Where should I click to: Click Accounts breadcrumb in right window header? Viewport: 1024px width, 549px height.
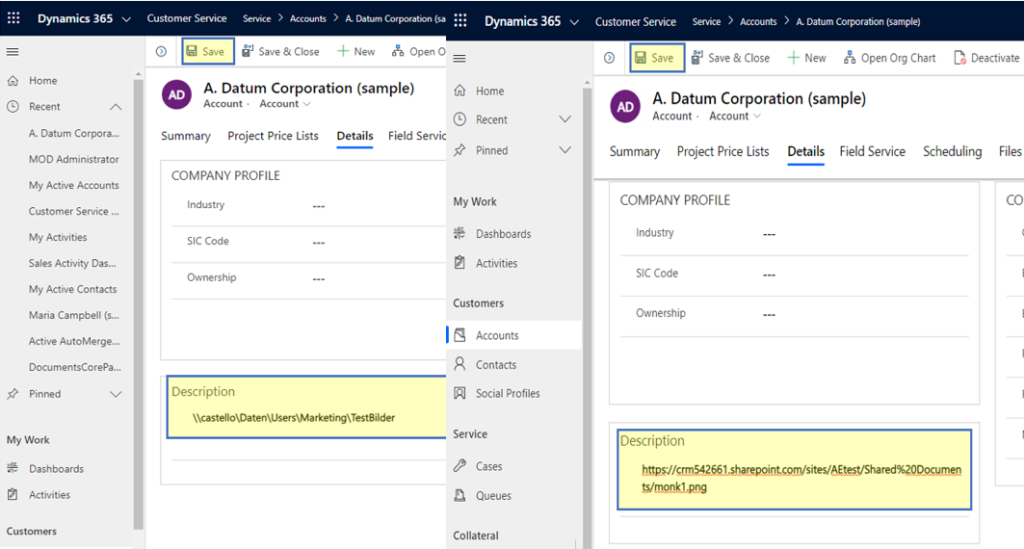(x=758, y=22)
